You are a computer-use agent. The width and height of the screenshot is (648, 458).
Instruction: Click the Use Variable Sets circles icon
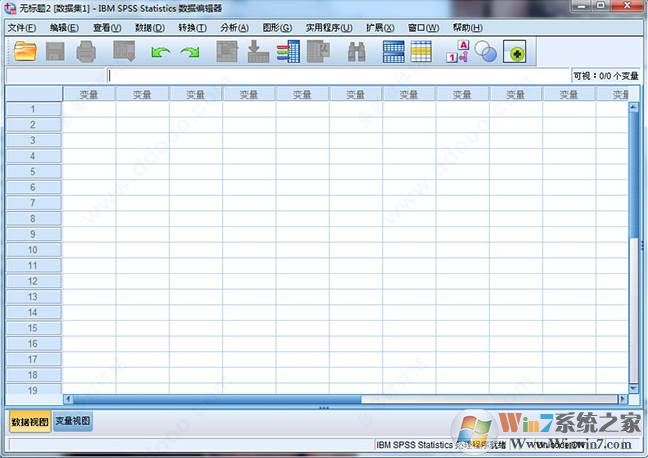point(486,51)
